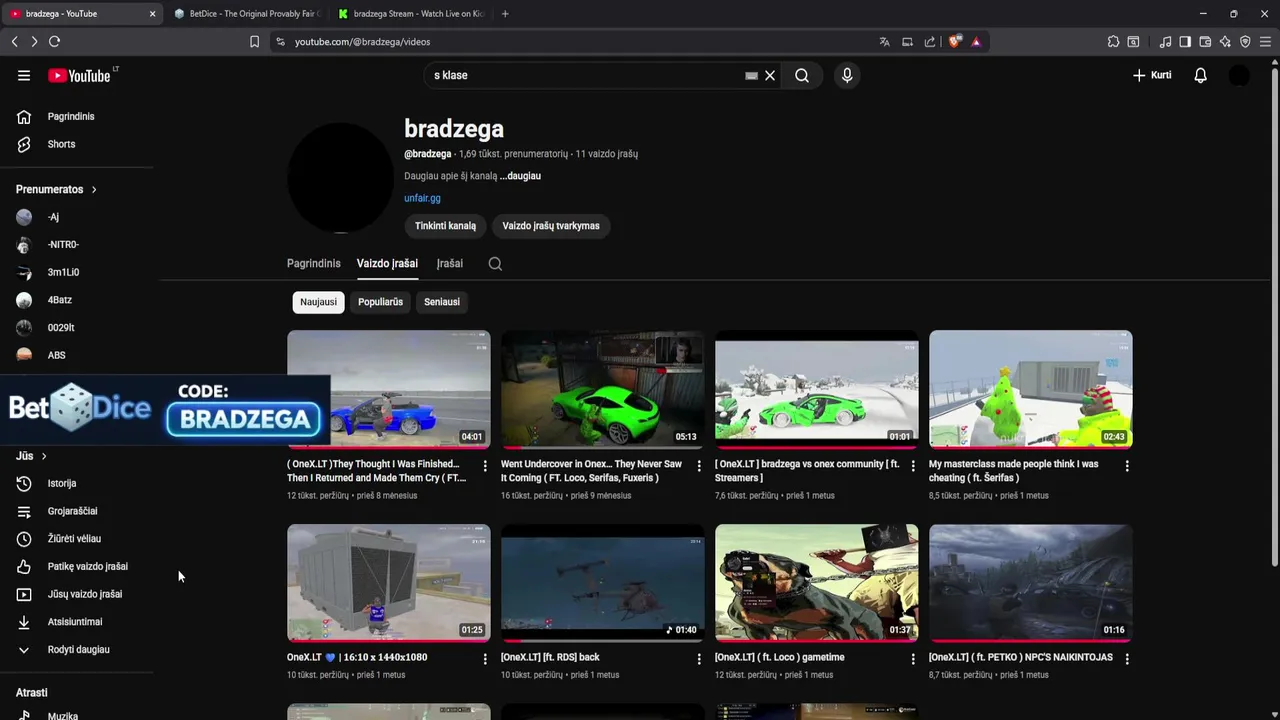Expand the Jūs section
This screenshot has width=1280, height=720.
(x=32, y=456)
